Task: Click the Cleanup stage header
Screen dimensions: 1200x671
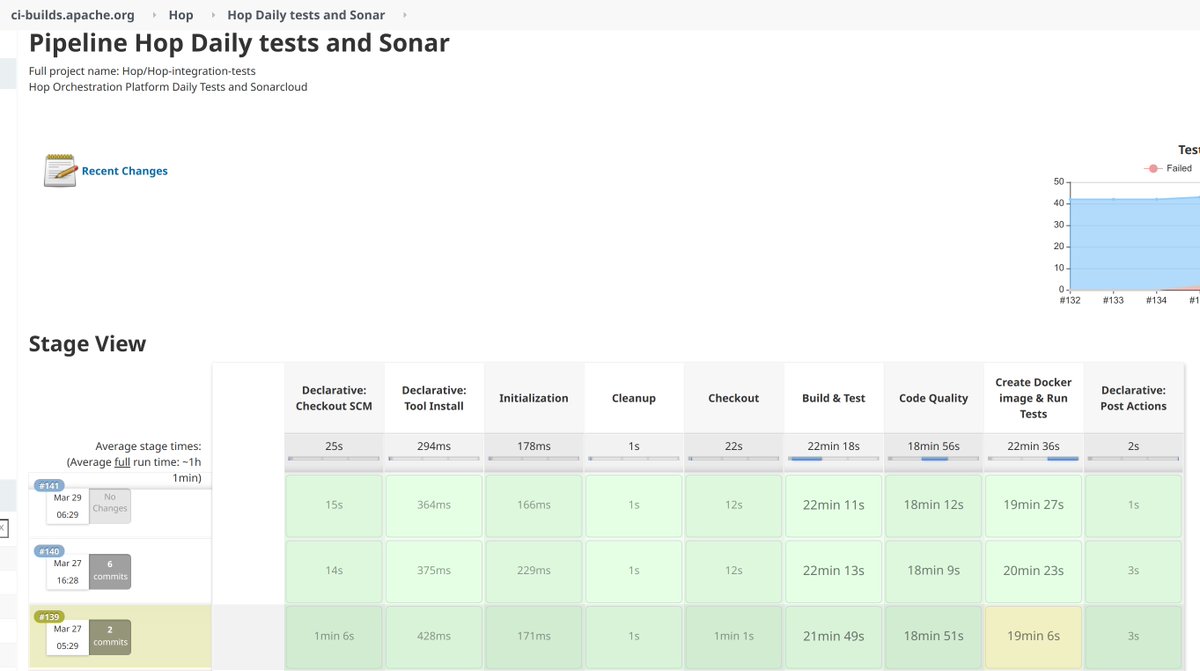Action: point(634,398)
